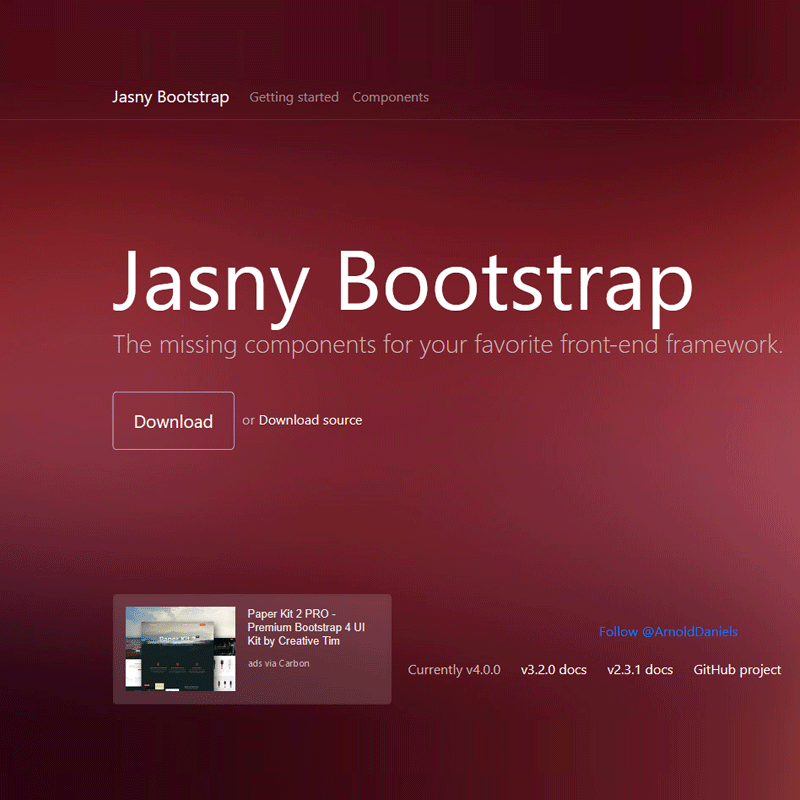Open the "Download source" link
800x800 pixels.
tap(310, 420)
